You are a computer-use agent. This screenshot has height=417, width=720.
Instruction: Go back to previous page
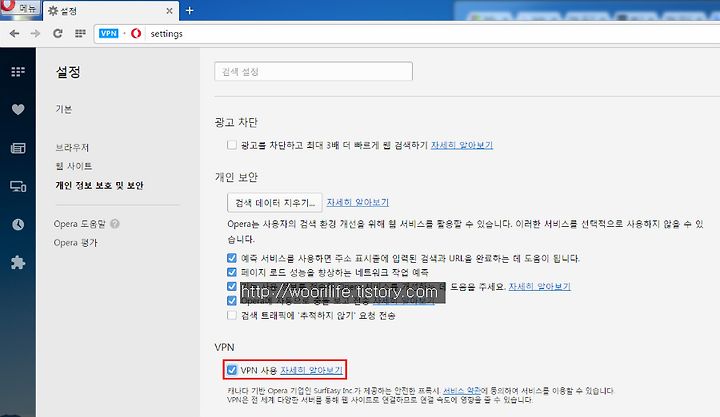15,34
